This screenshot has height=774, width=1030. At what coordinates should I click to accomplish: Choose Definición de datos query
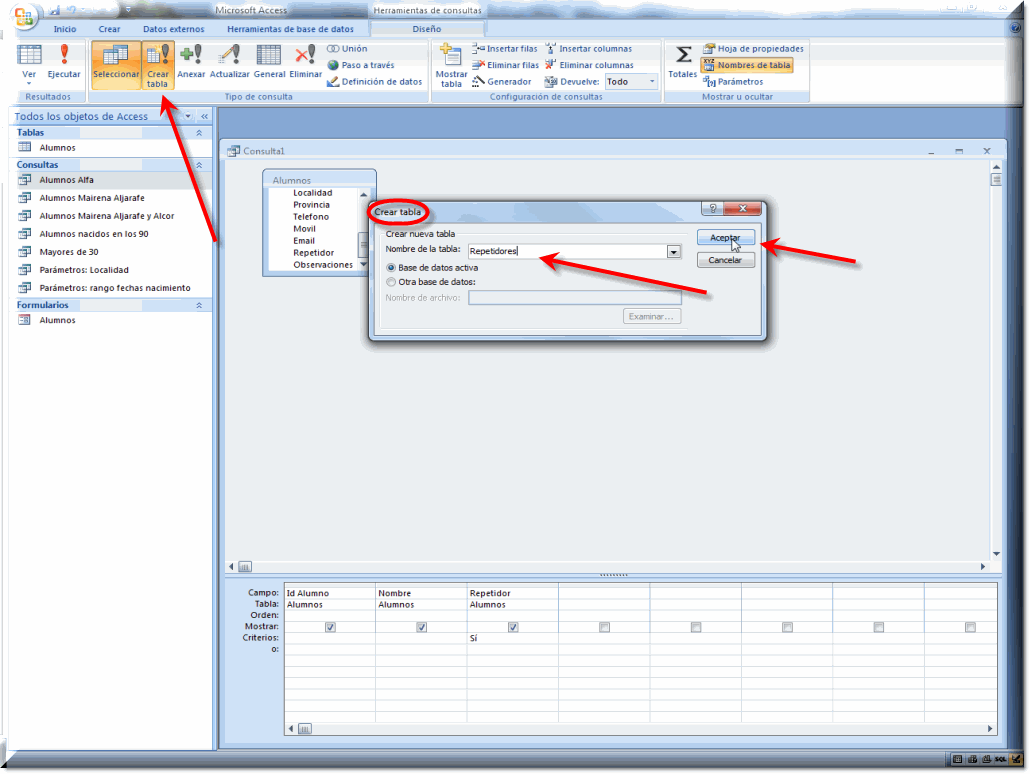click(x=374, y=81)
